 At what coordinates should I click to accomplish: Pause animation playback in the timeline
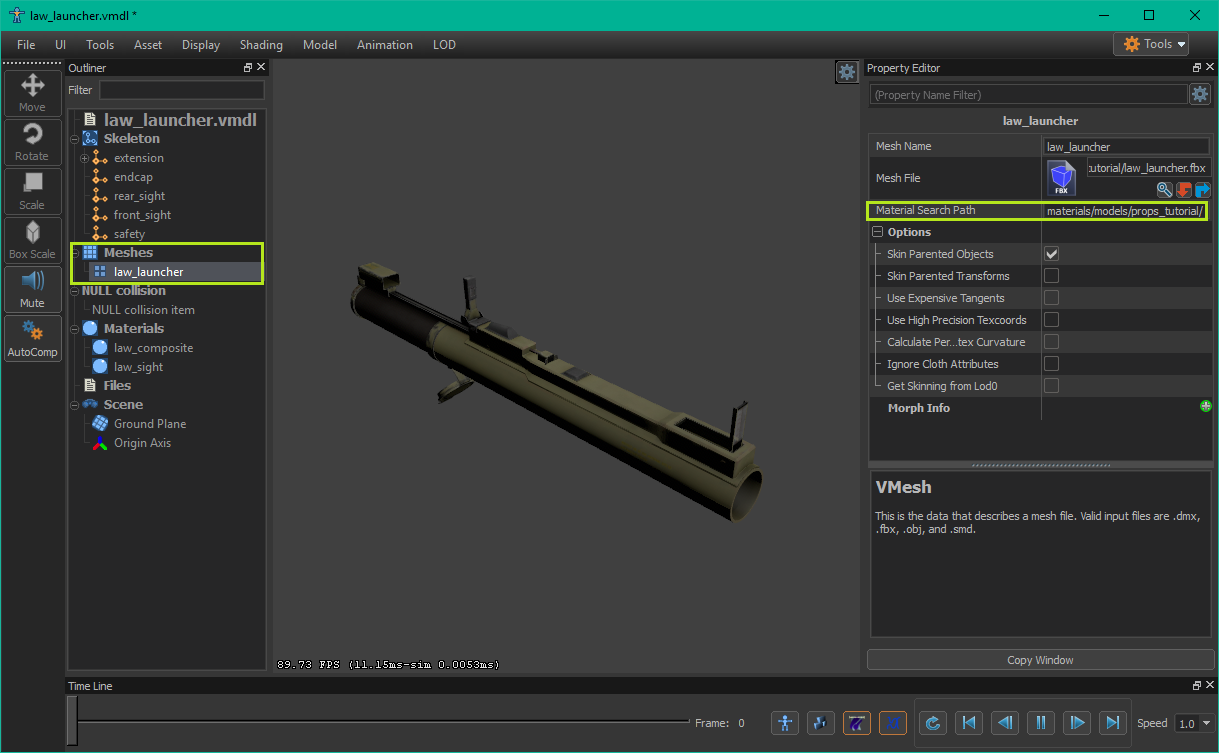click(1040, 723)
